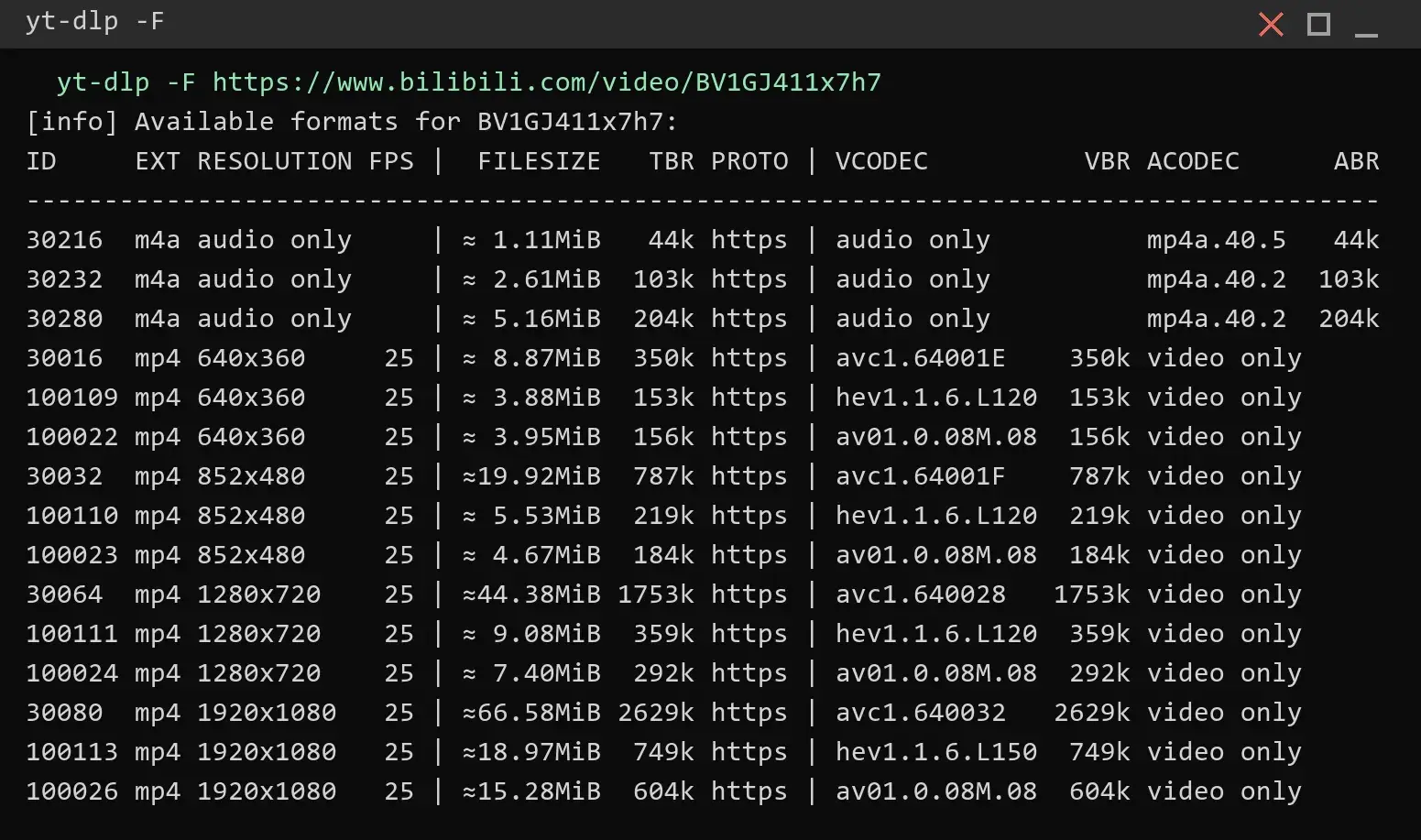Click the filesize value 44.38MiB
This screenshot has height=840, width=1421.
pos(539,595)
